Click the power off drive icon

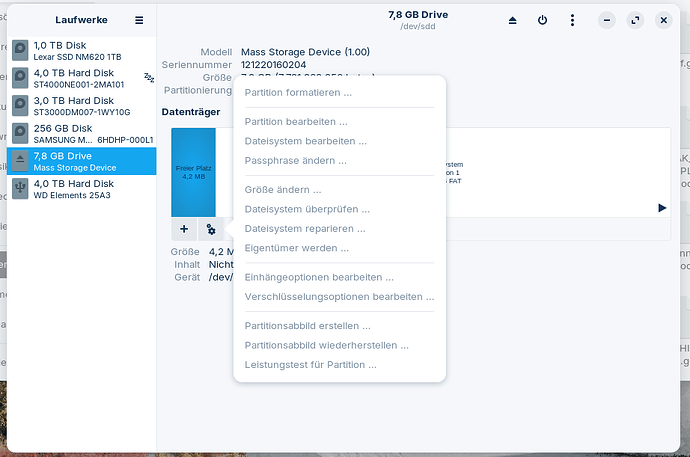(543, 19)
